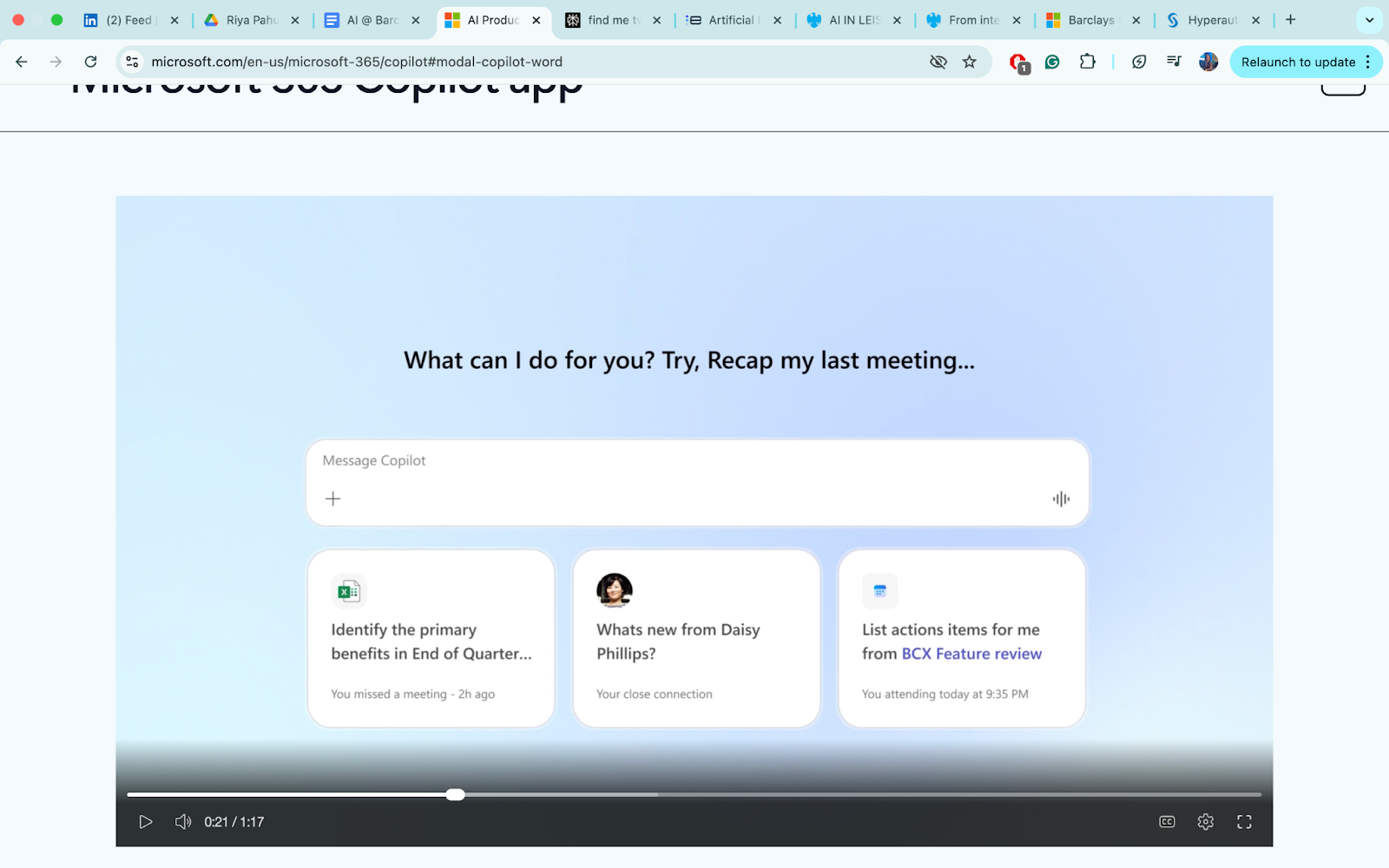This screenshot has height=868, width=1389.
Task: Open Chrome profile avatar
Action: 1208,62
